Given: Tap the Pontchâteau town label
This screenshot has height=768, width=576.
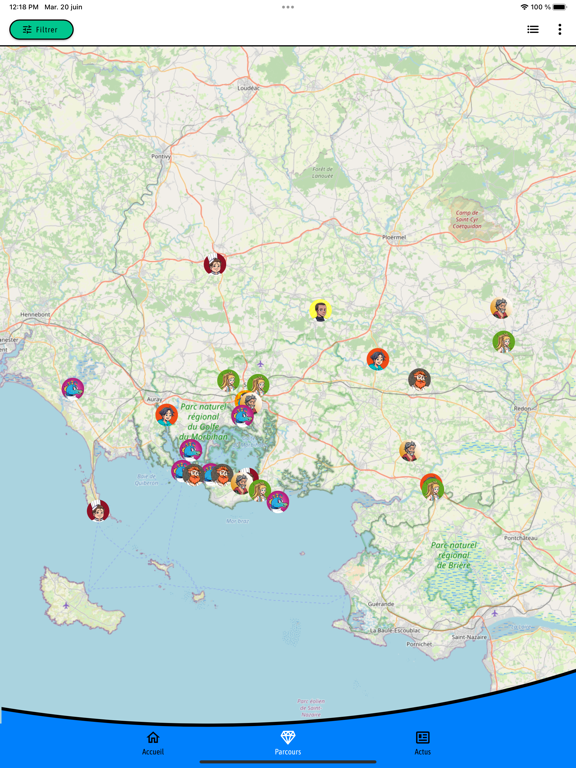Looking at the screenshot, I should click(x=521, y=538).
